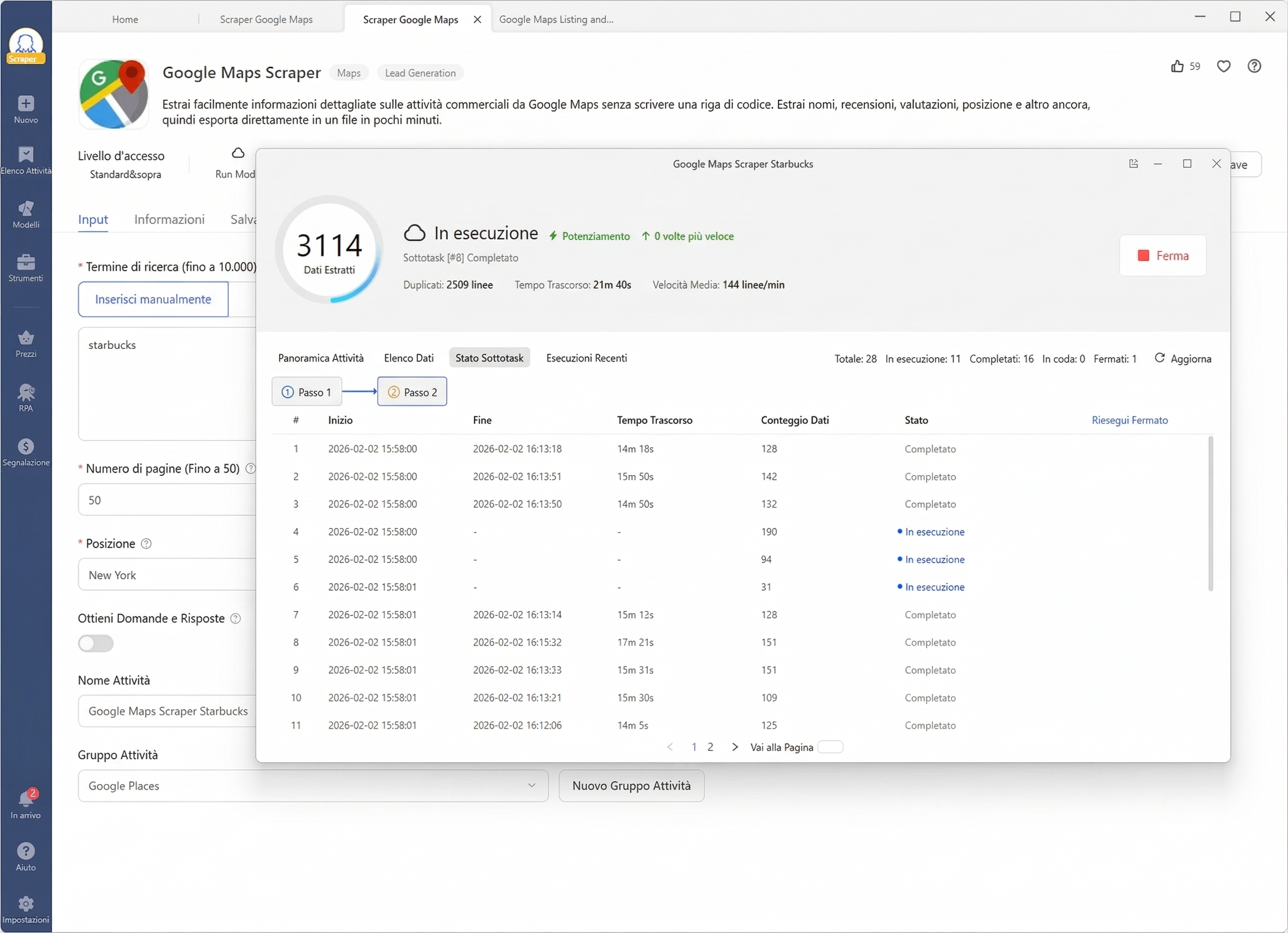Select the Passo 2 step
The image size is (1288, 933).
(412, 392)
